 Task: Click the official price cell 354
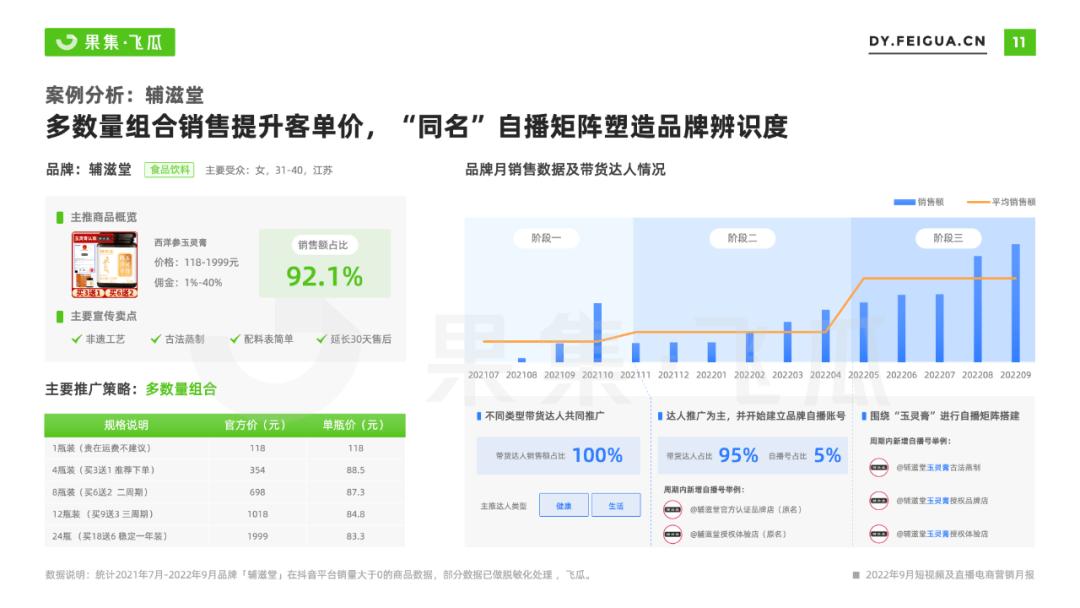pos(258,470)
